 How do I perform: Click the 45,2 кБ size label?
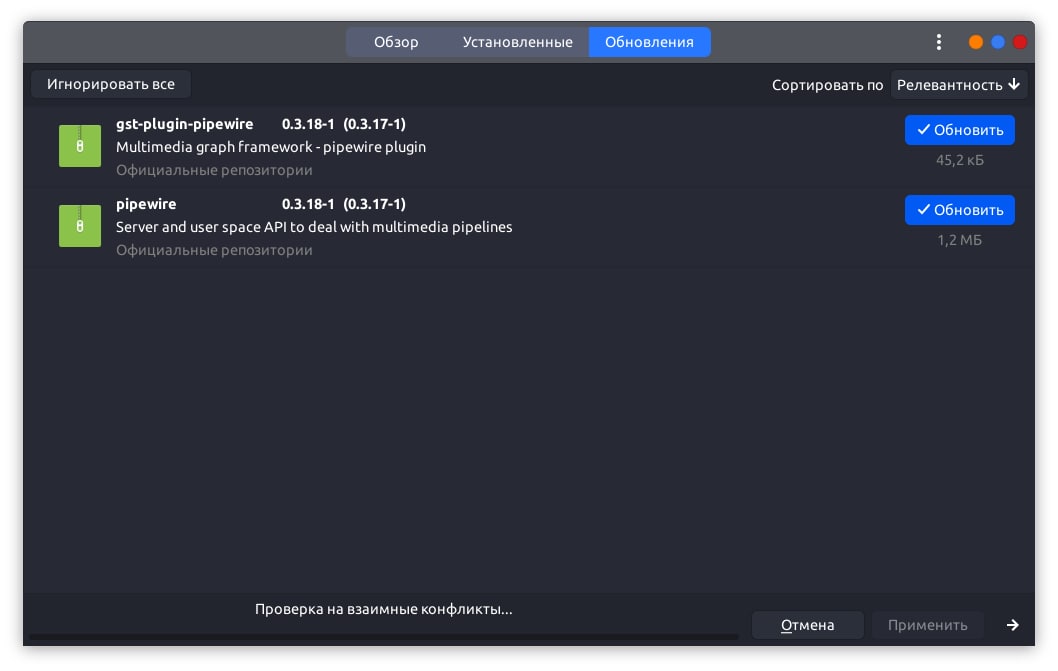click(959, 161)
